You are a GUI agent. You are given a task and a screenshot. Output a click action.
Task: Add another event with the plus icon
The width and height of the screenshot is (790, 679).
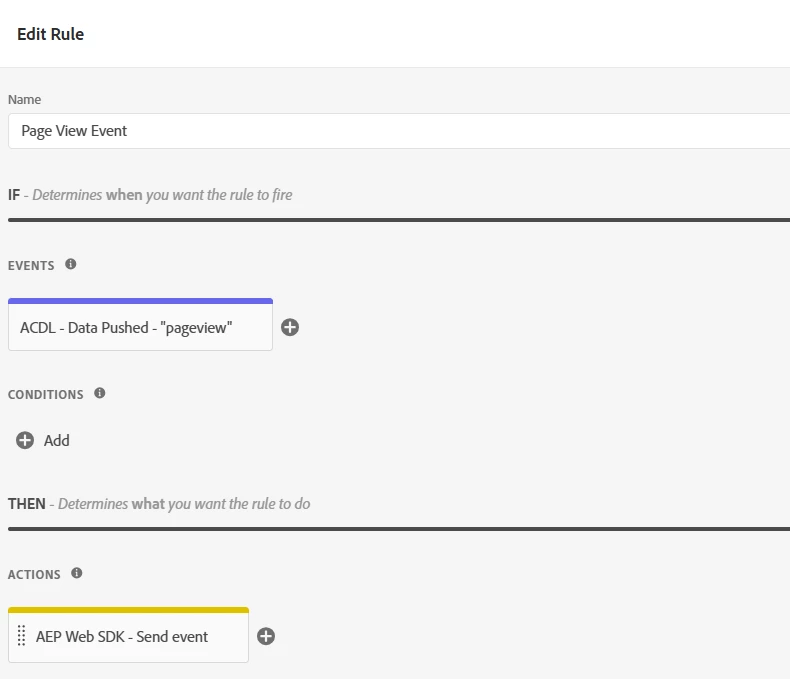(x=290, y=327)
